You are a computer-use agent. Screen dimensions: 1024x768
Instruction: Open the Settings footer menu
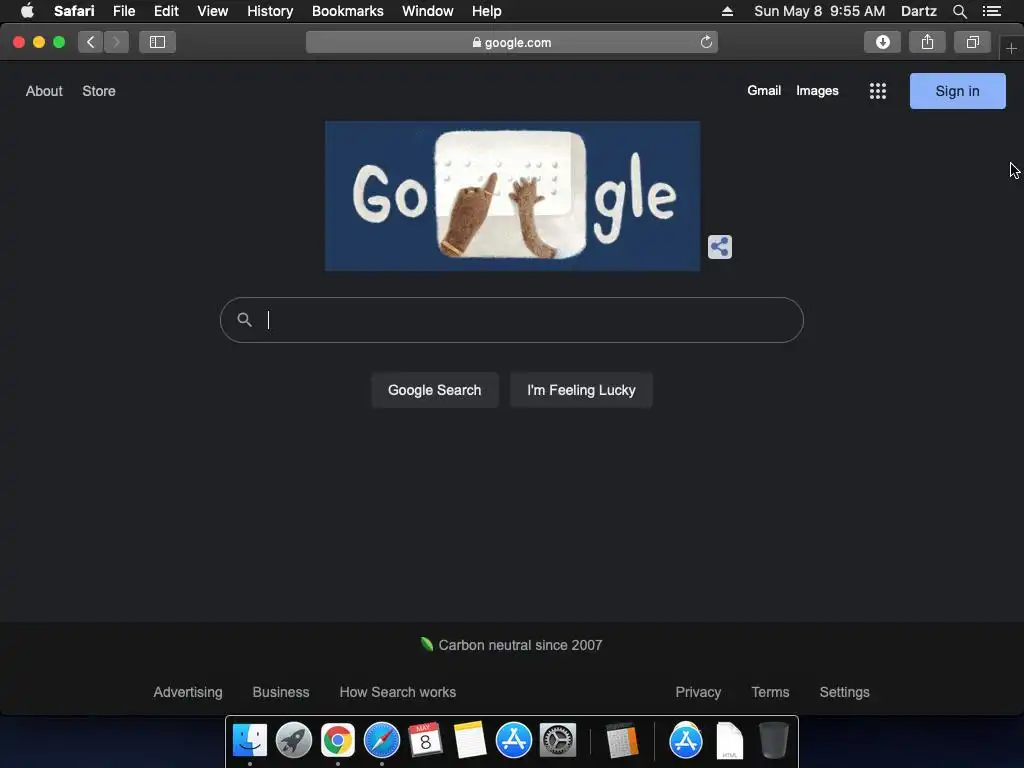(844, 692)
